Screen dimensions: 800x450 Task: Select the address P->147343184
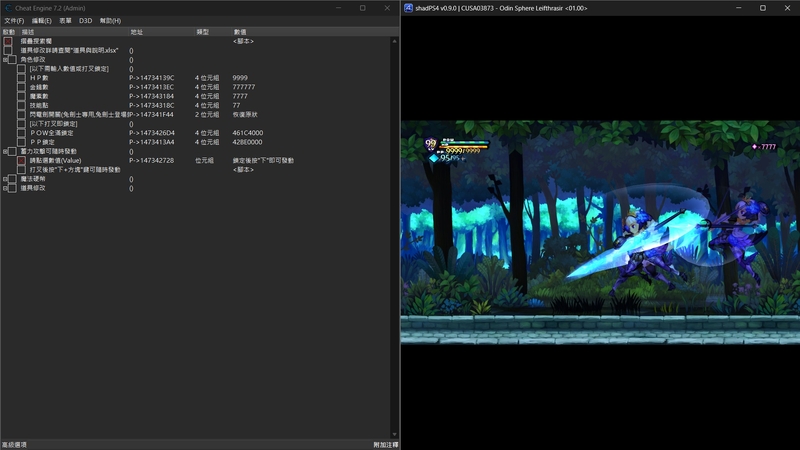[152, 96]
